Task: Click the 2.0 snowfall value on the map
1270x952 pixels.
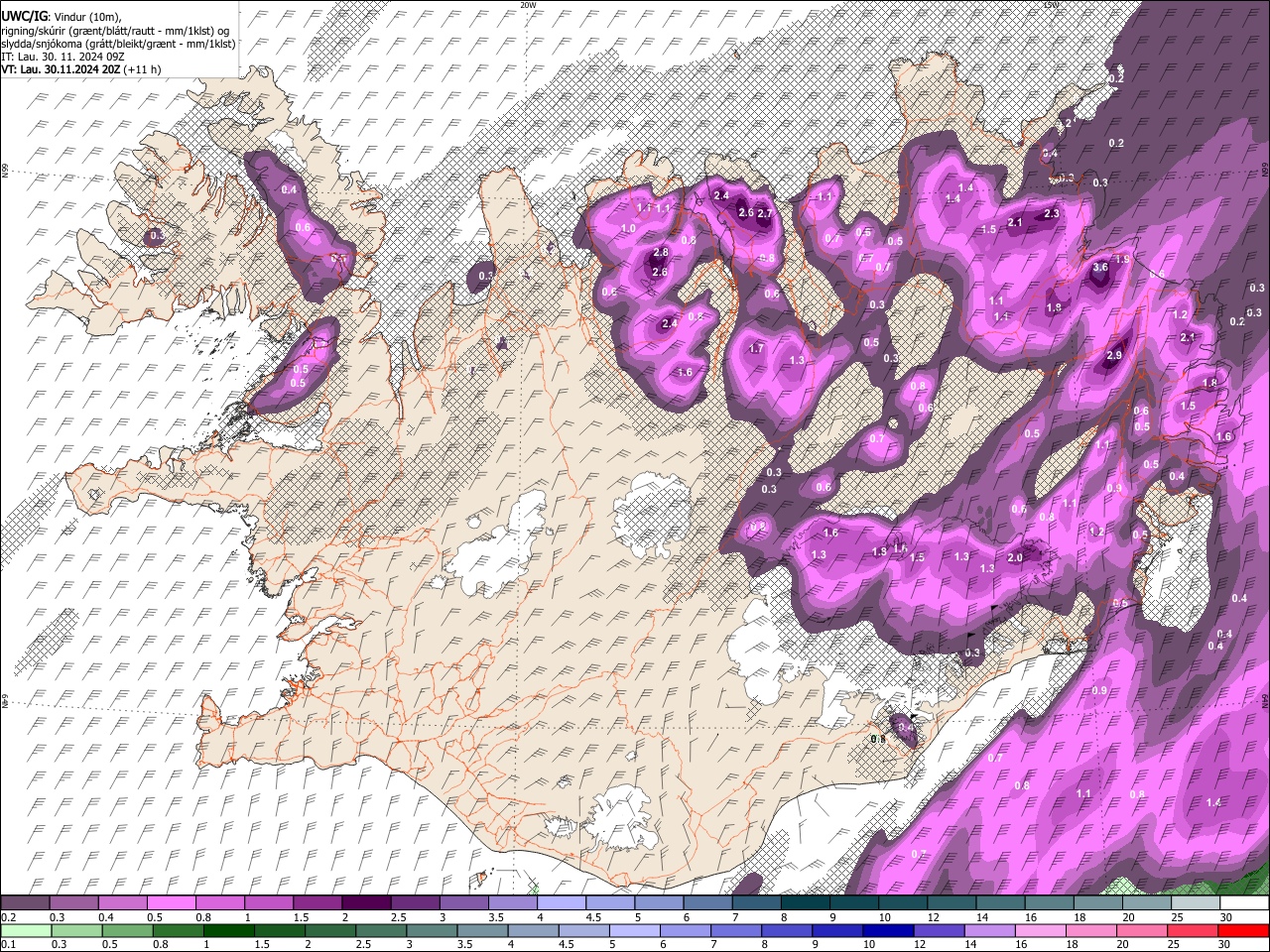Action: coord(1015,558)
